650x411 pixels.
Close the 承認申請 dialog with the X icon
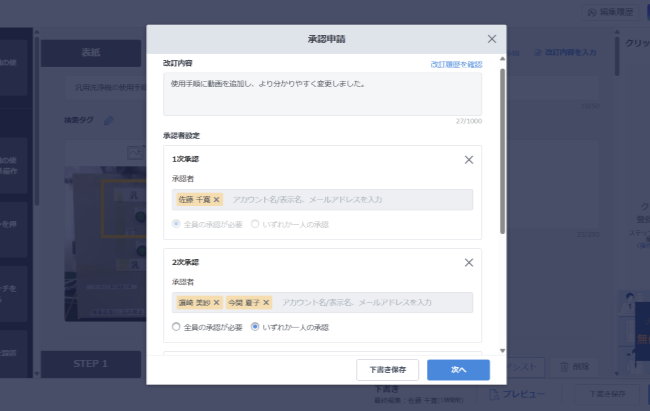coord(492,39)
